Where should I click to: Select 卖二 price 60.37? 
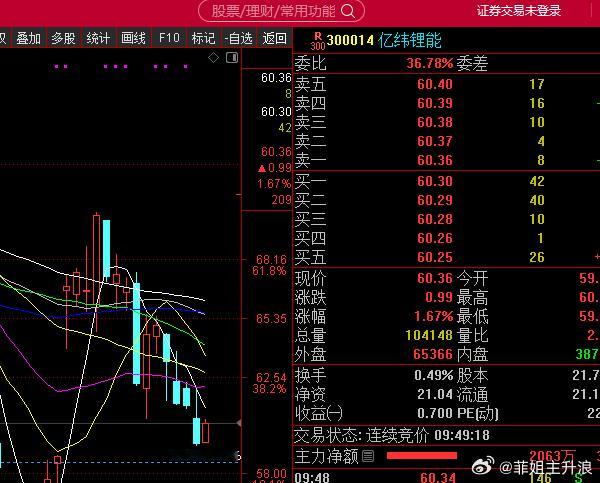pos(435,142)
